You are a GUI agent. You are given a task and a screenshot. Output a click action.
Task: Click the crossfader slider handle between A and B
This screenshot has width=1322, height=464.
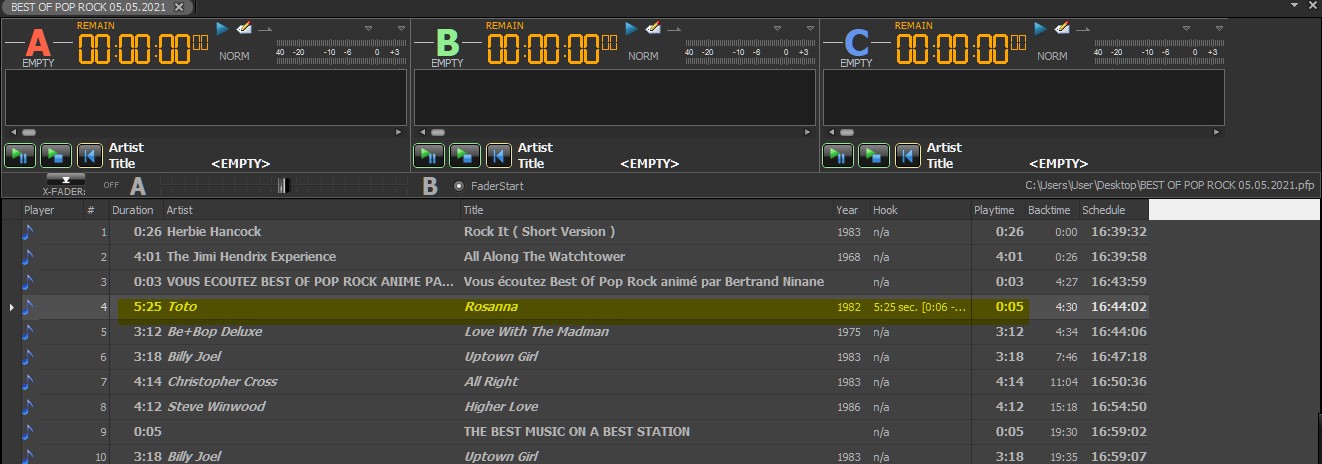pyautogui.click(x=284, y=185)
